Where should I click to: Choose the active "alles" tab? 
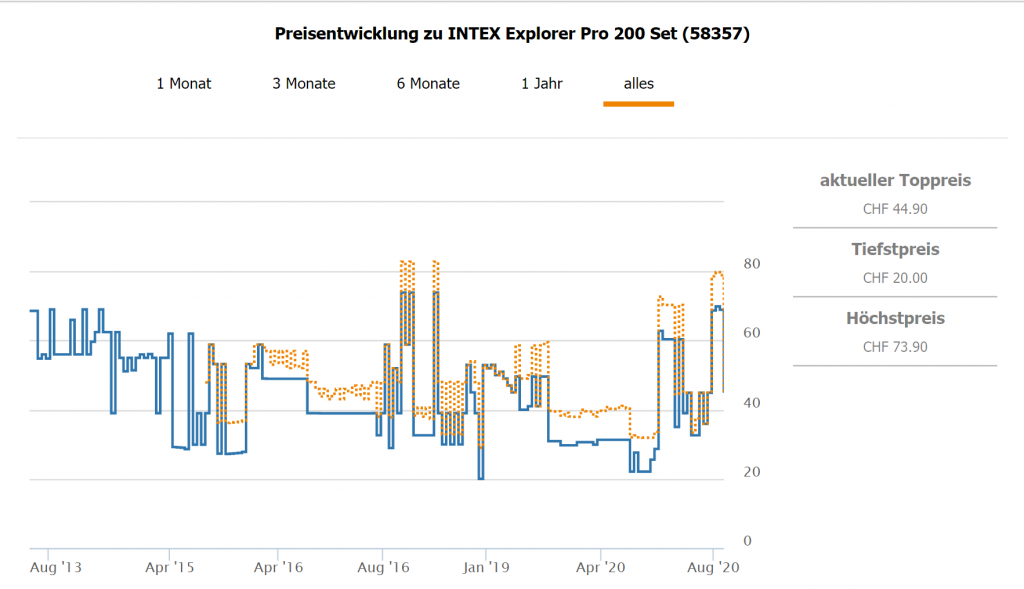pyautogui.click(x=638, y=84)
